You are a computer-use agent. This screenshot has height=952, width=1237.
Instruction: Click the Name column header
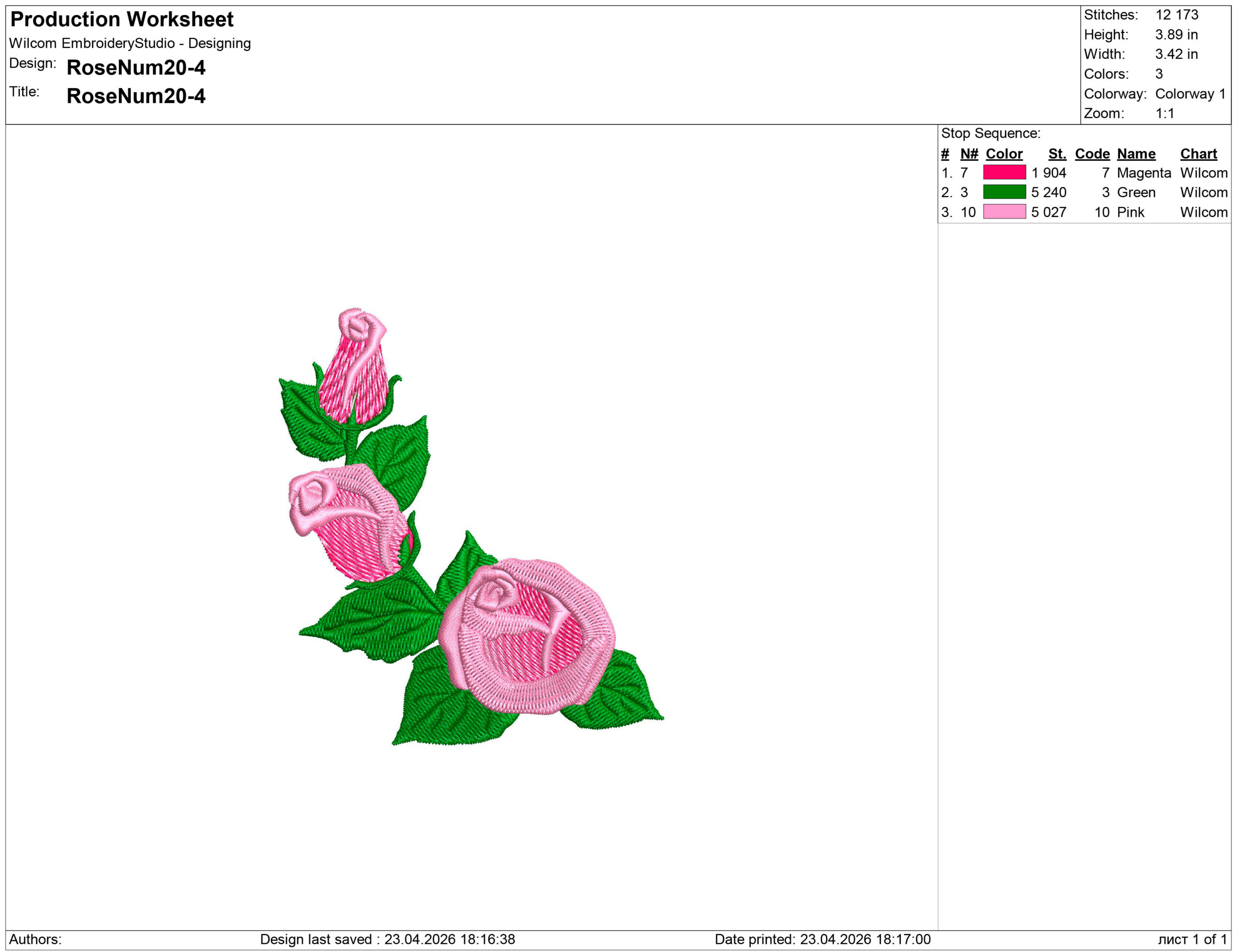(1136, 154)
